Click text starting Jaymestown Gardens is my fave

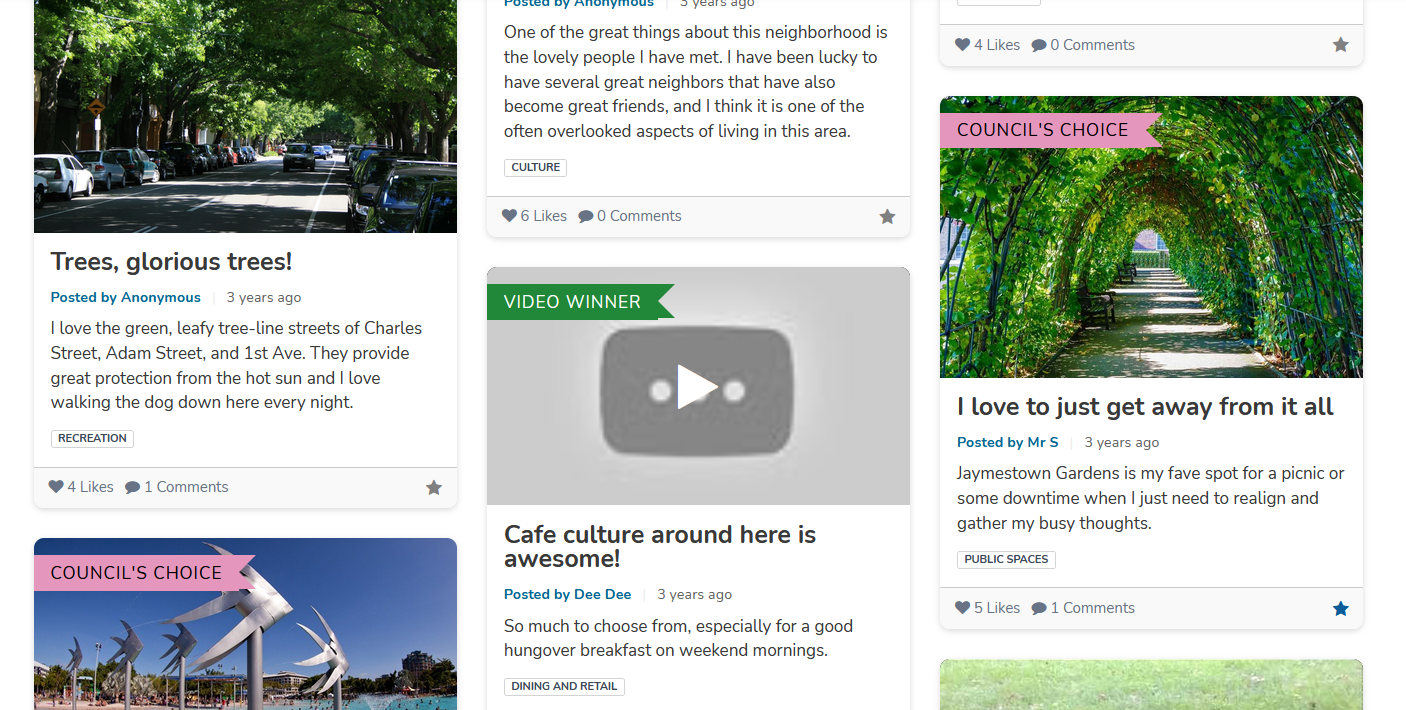coord(1151,498)
